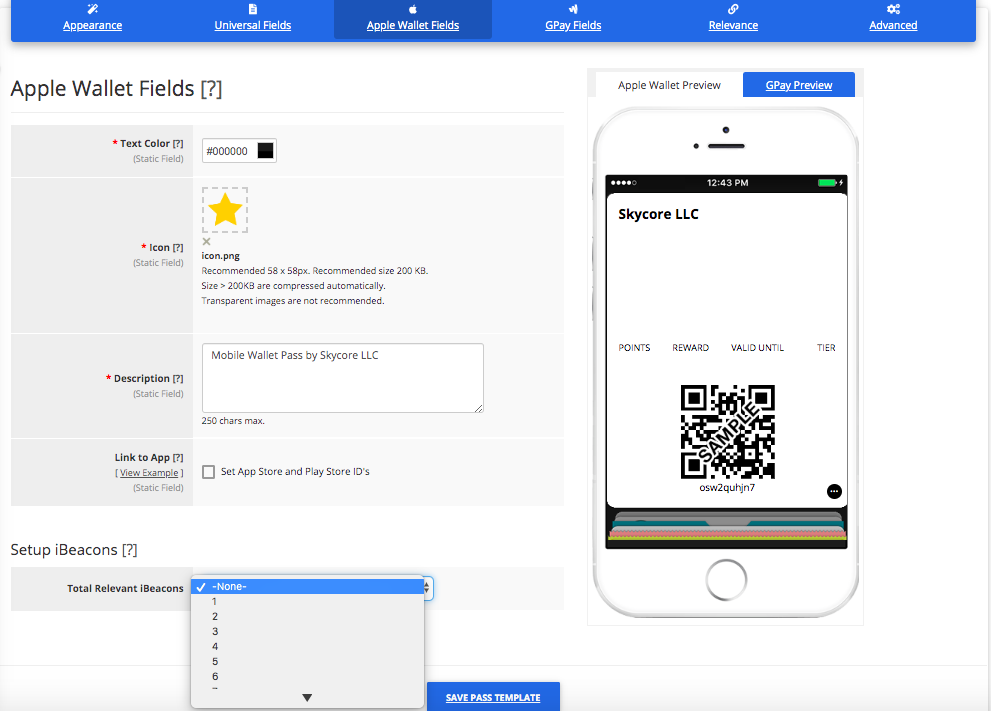Viewport: 991px width, 711px height.
Task: Switch to the GPay Preview tab
Action: 799,85
